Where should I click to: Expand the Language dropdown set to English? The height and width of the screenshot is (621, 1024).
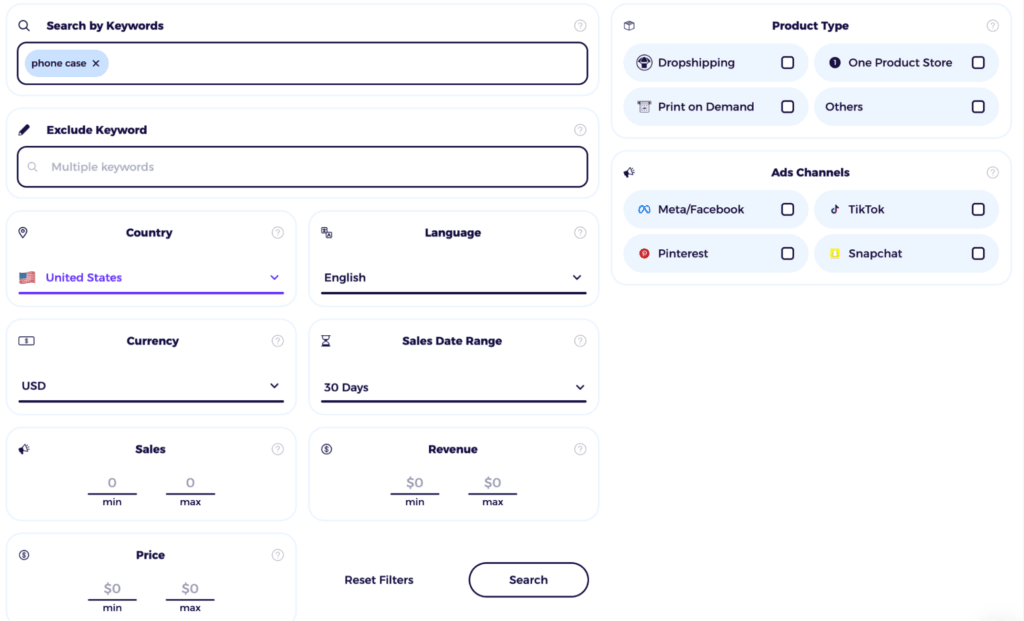click(x=579, y=277)
